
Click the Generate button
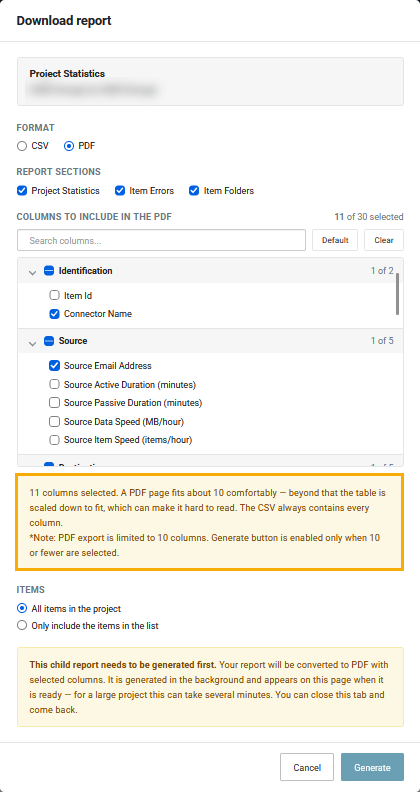(x=372, y=767)
